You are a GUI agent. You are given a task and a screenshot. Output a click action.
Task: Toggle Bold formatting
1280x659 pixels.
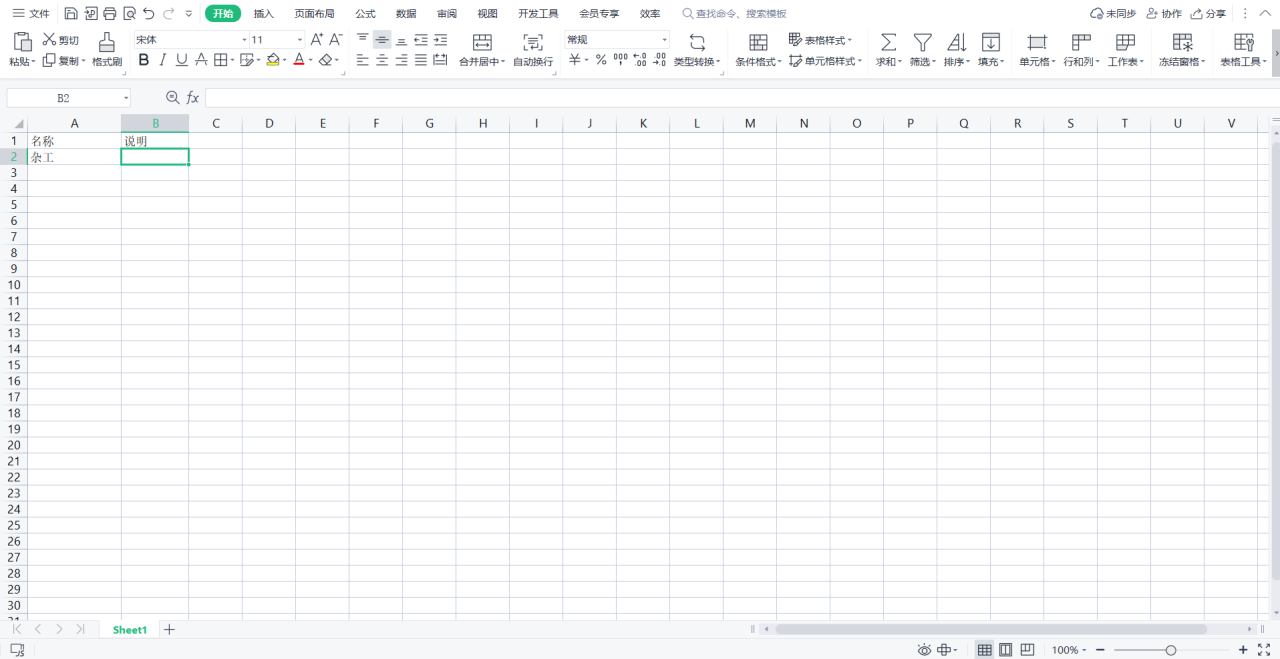(x=143, y=60)
